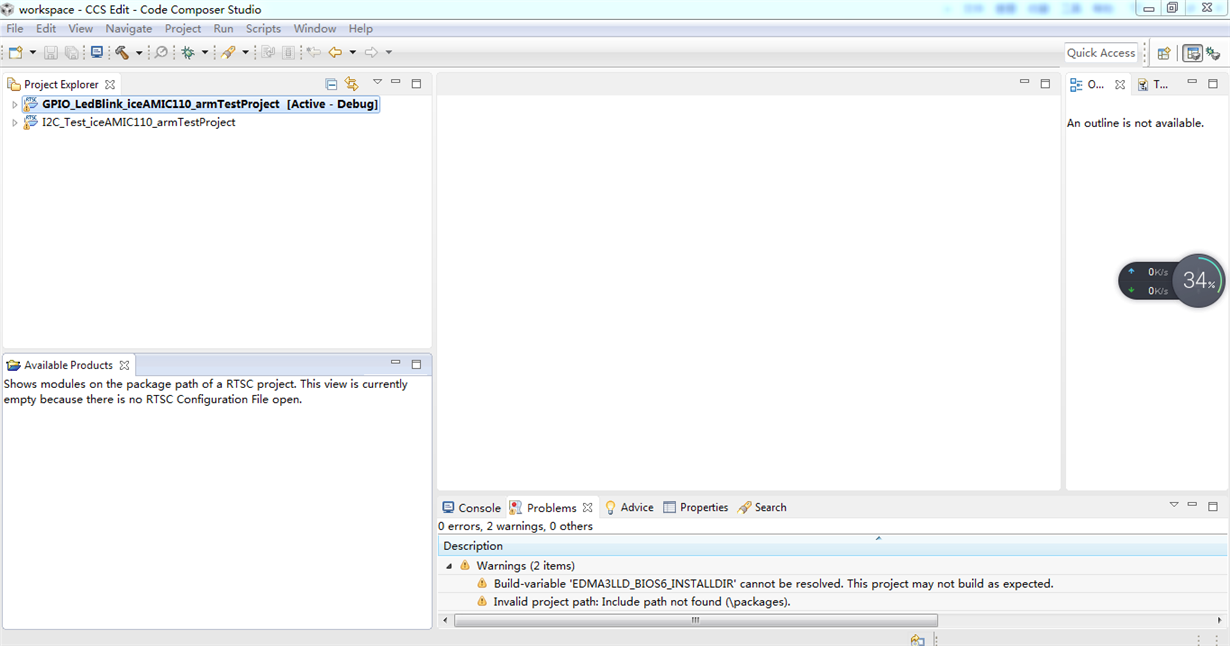Screen dimensions: 1230x646
Task: Close the Problems tab
Action: 588,508
